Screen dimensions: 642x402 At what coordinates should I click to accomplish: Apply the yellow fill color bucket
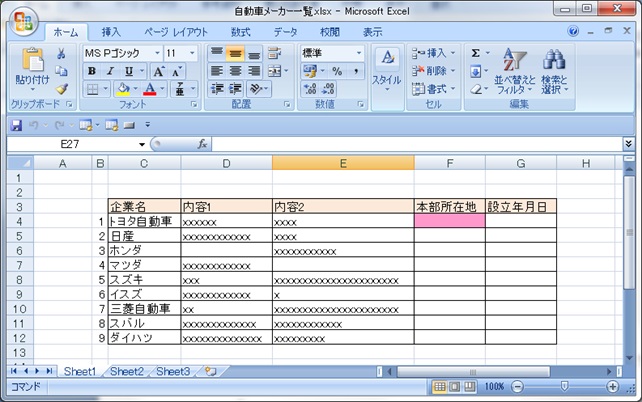click(122, 89)
